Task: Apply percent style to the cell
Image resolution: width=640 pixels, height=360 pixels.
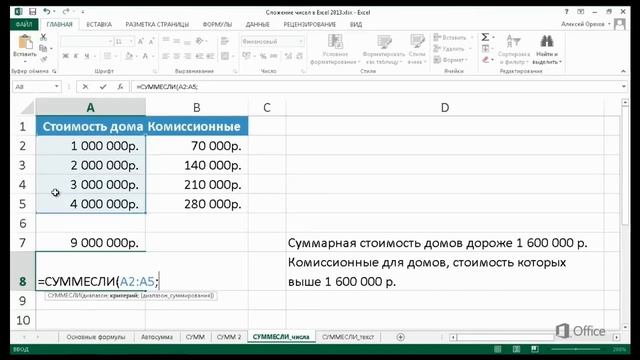Action: (263, 56)
